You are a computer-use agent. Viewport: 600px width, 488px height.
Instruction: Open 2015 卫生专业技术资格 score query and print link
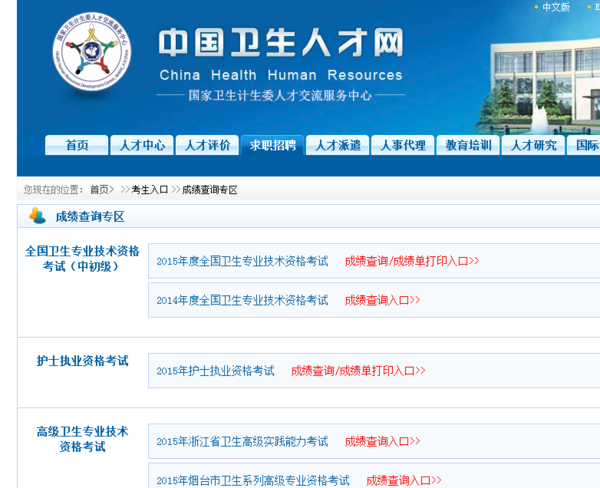[x=412, y=261]
